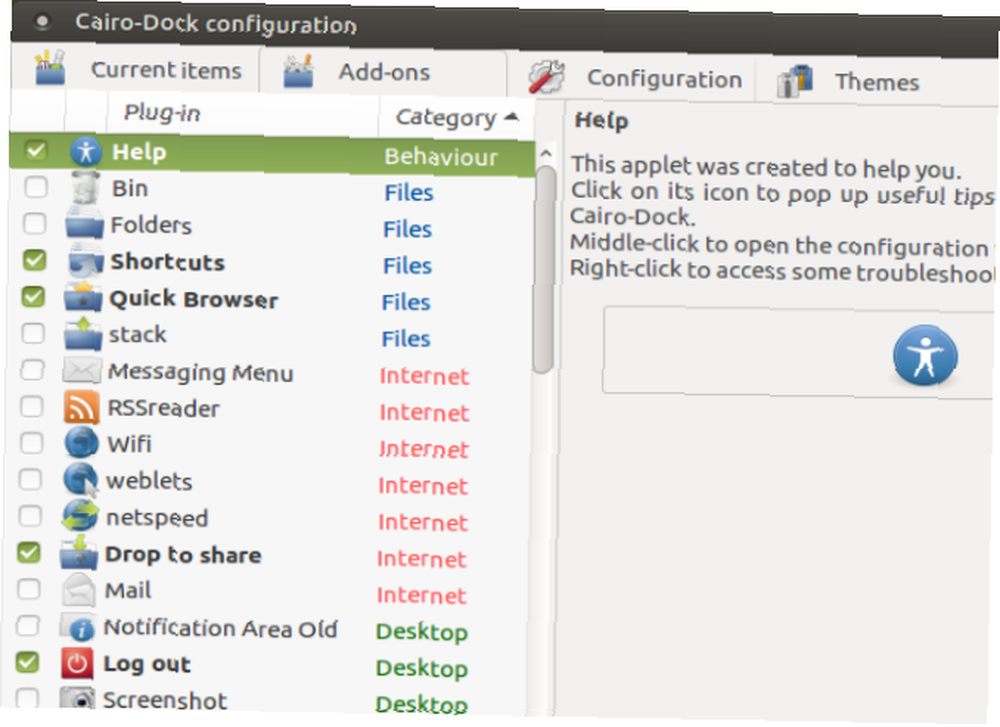This screenshot has height=727, width=1000.
Task: Sort the list by Plug-in column header
Action: pos(242,114)
